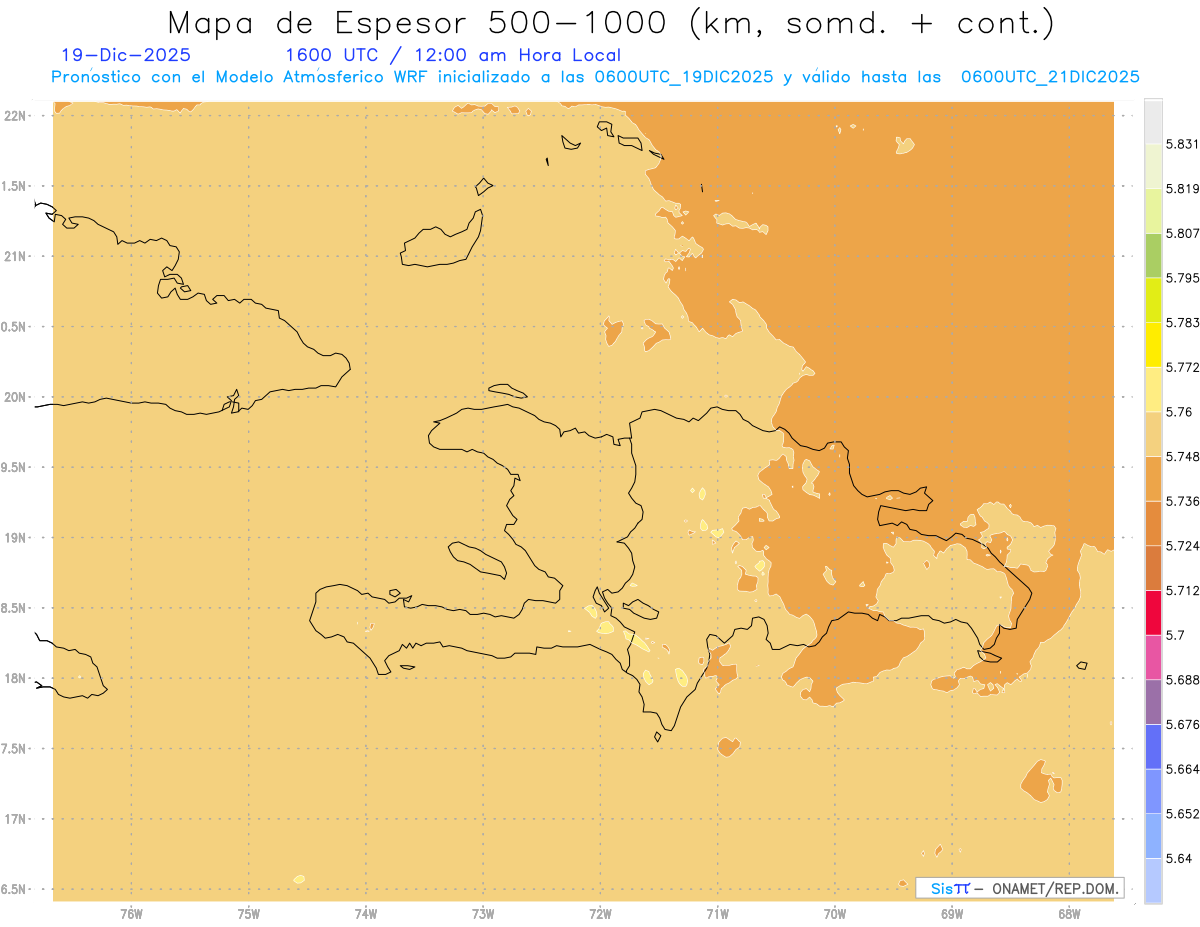Click the 75W longitude label
This screenshot has width=1200, height=927.
(x=248, y=913)
